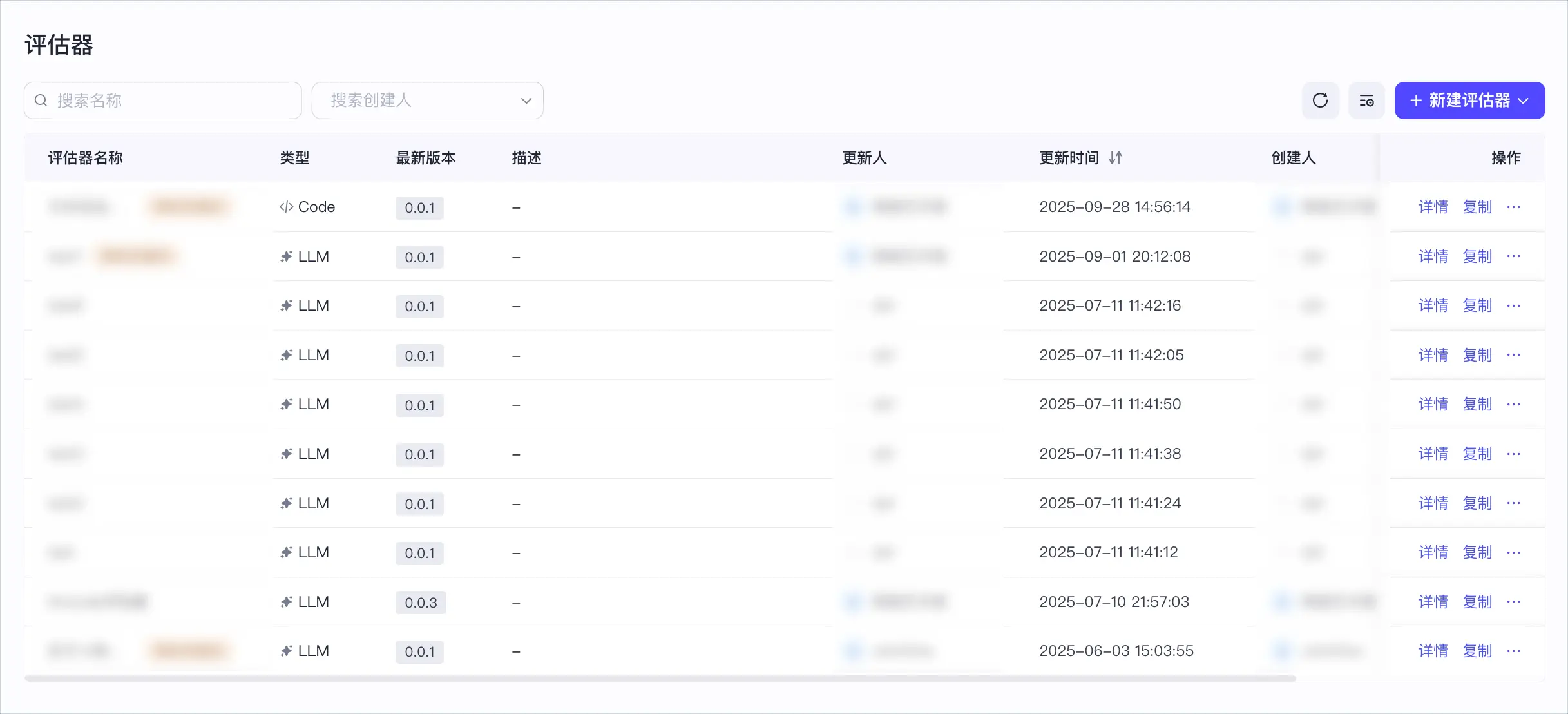The image size is (1568, 714).
Task: Open more actions for 2025-07-11 11:42:05 row
Action: pos(1513,355)
